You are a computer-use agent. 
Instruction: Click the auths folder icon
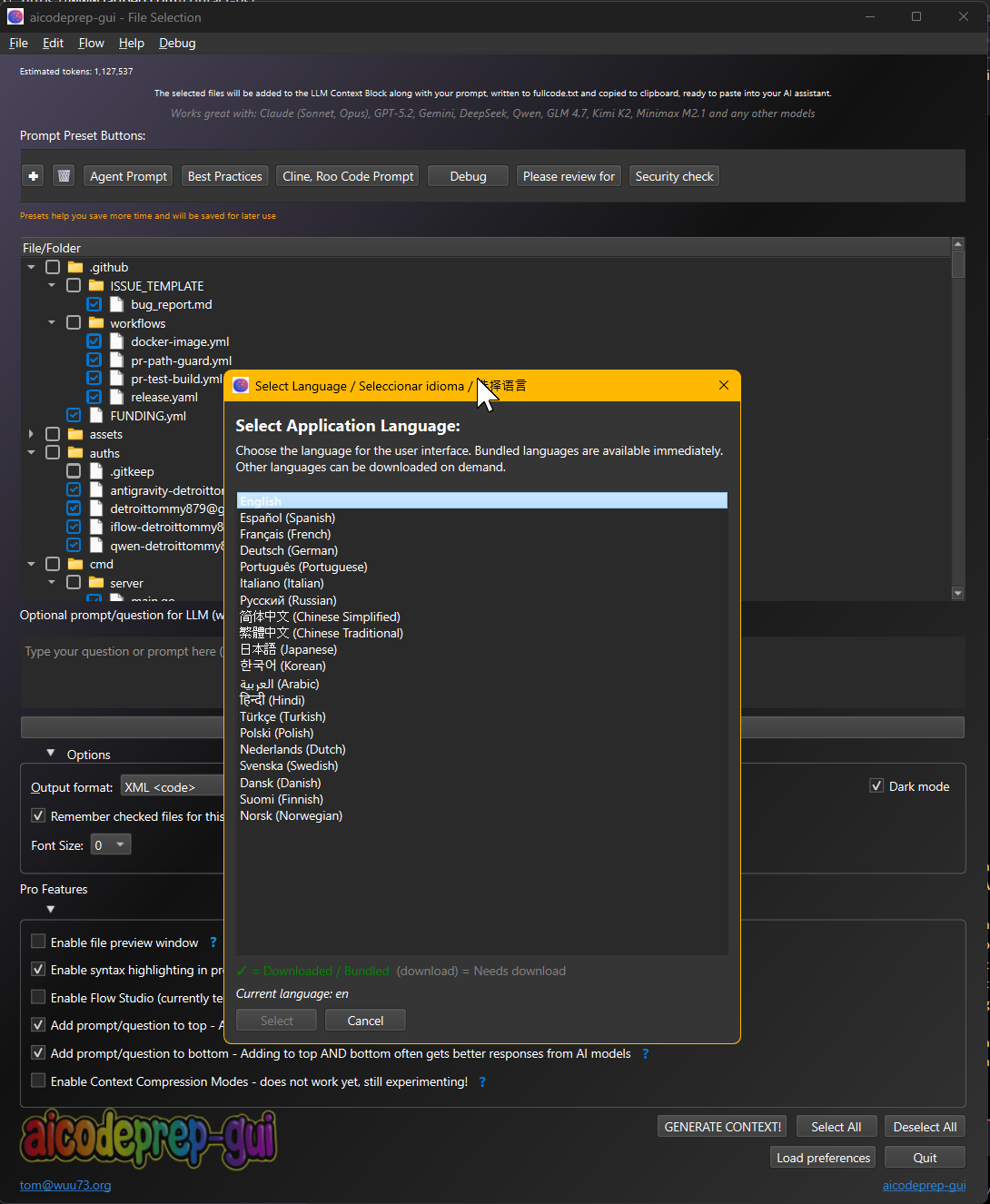coord(75,453)
